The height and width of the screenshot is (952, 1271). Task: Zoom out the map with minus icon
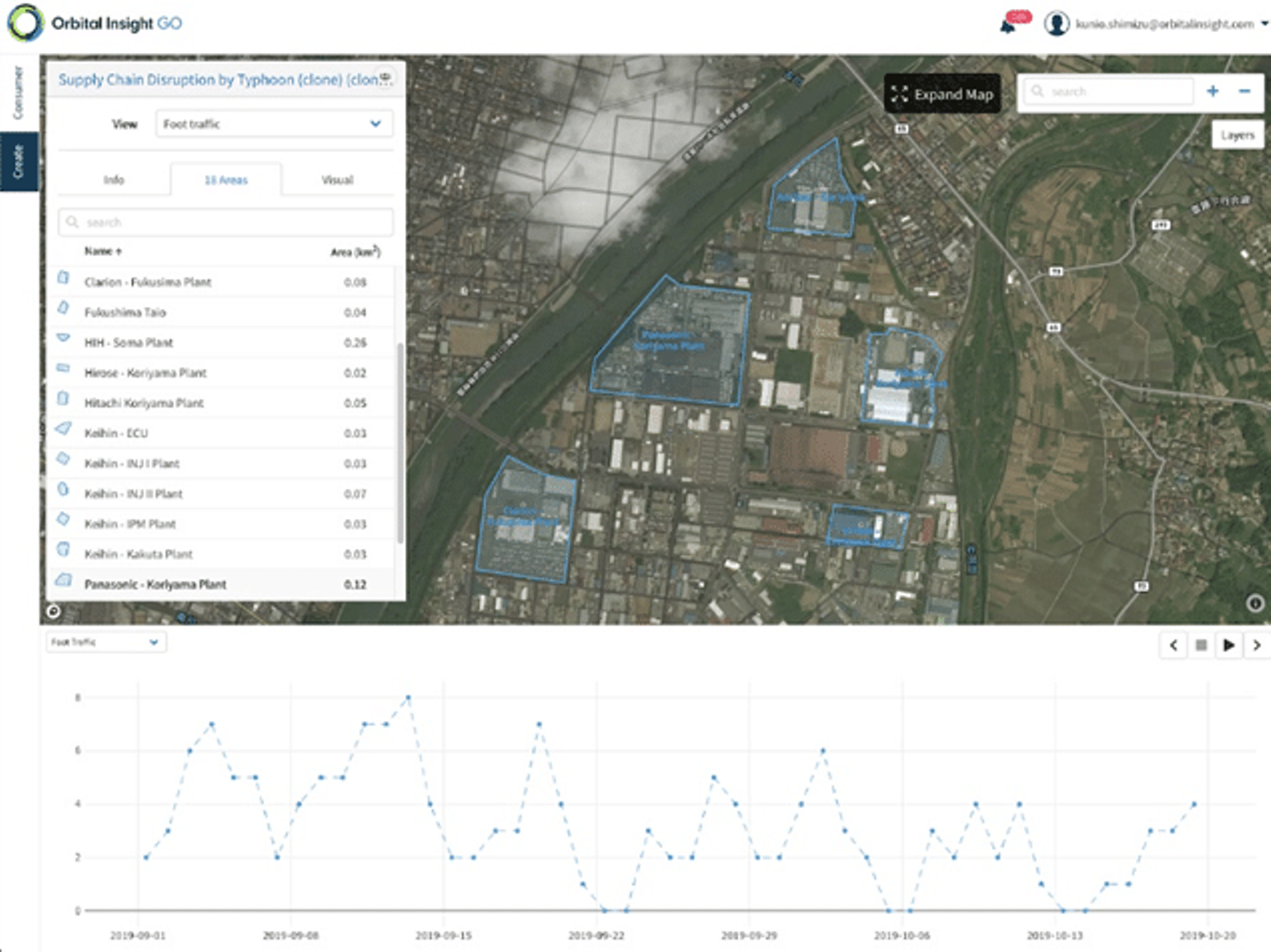click(x=1245, y=91)
